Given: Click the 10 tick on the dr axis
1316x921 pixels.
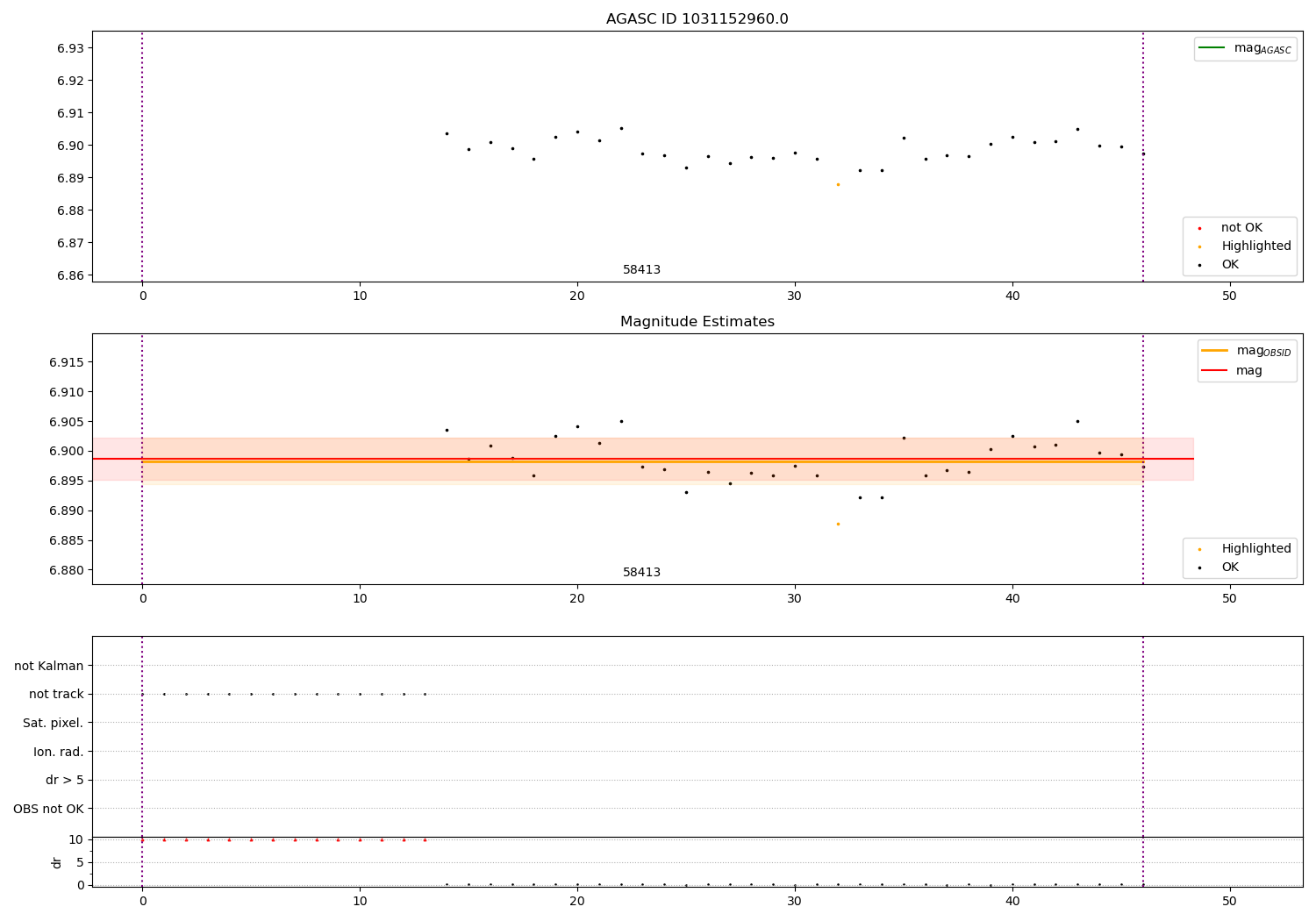Looking at the screenshot, I should [x=75, y=840].
